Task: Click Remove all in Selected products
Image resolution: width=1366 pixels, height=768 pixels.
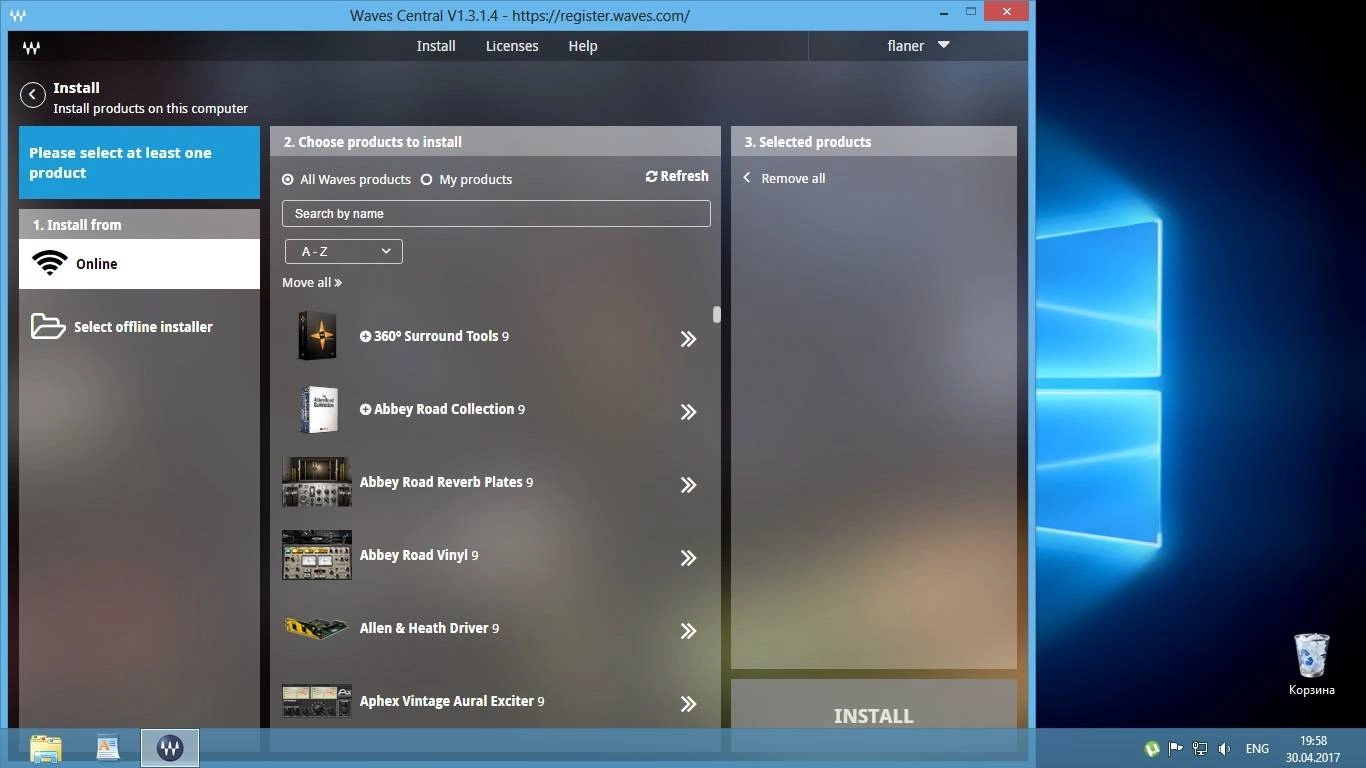Action: click(784, 179)
